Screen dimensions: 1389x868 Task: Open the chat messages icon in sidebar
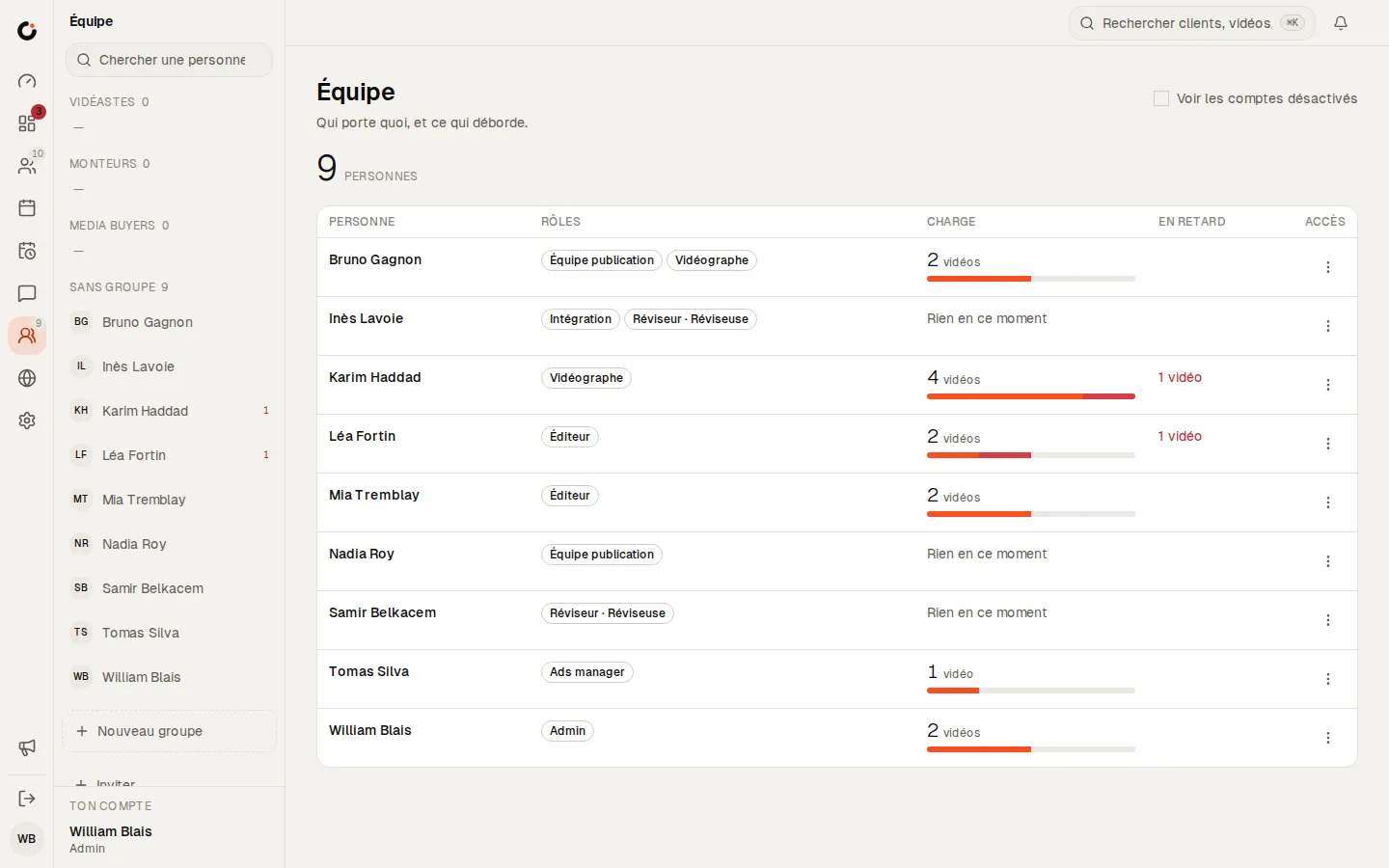coord(27,293)
